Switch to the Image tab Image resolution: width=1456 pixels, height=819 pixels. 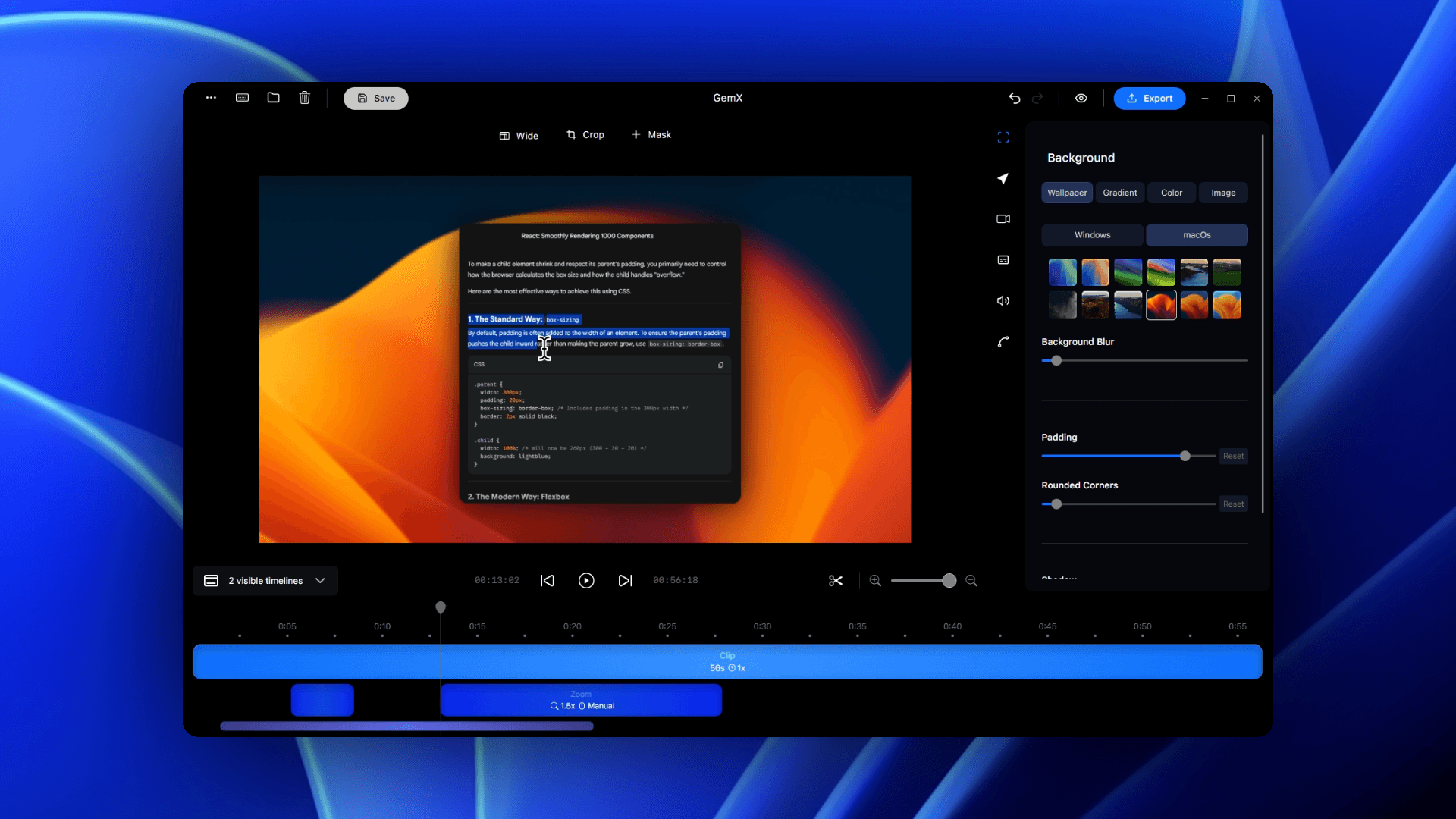1223,193
